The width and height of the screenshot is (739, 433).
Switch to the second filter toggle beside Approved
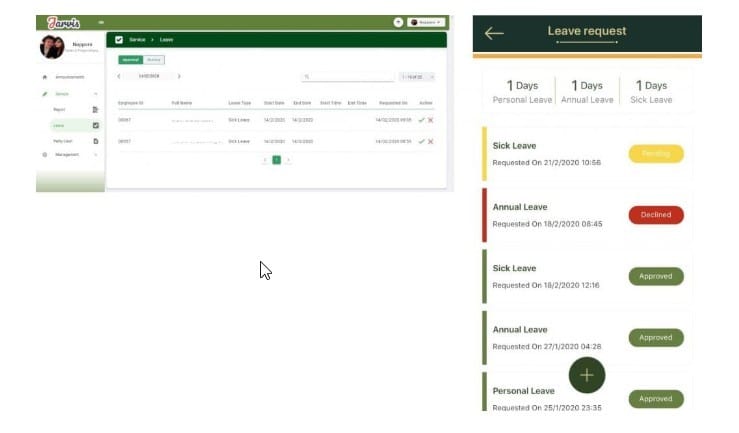154,60
